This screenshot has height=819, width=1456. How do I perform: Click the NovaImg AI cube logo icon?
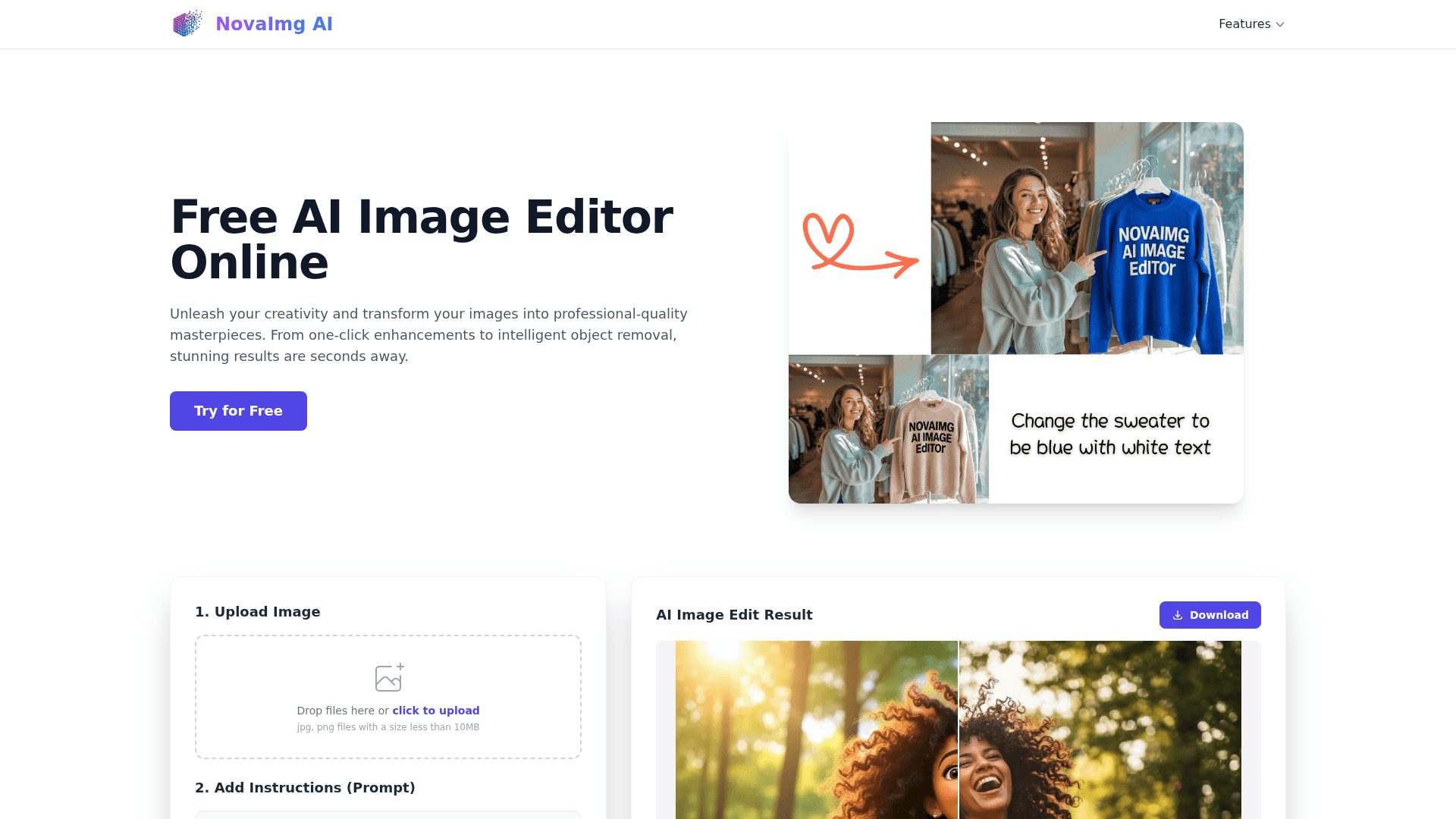(x=187, y=24)
